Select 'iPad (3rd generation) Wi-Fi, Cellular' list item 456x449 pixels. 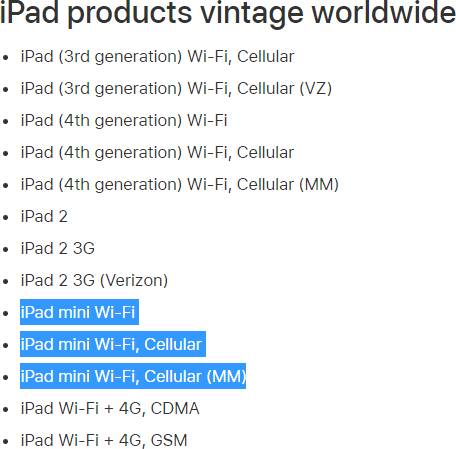click(x=157, y=56)
